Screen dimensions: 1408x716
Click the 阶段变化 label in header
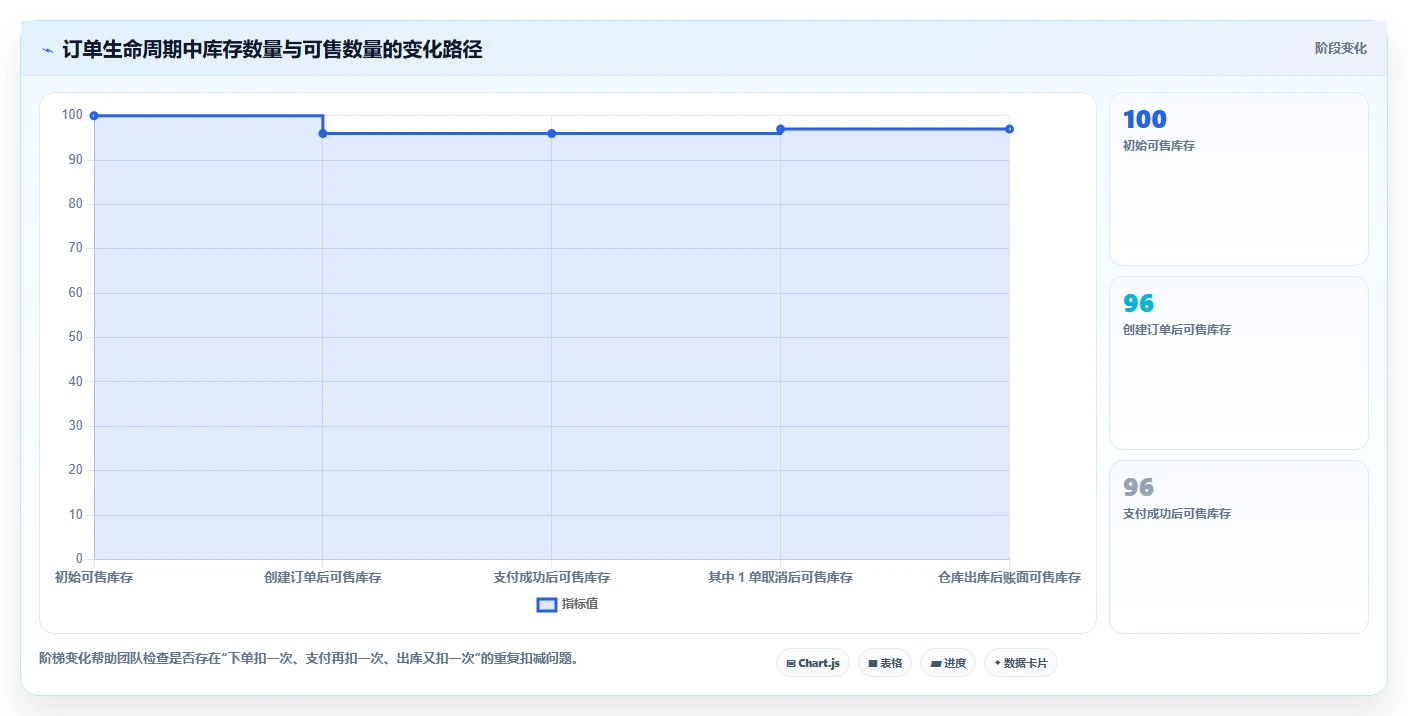click(1340, 48)
